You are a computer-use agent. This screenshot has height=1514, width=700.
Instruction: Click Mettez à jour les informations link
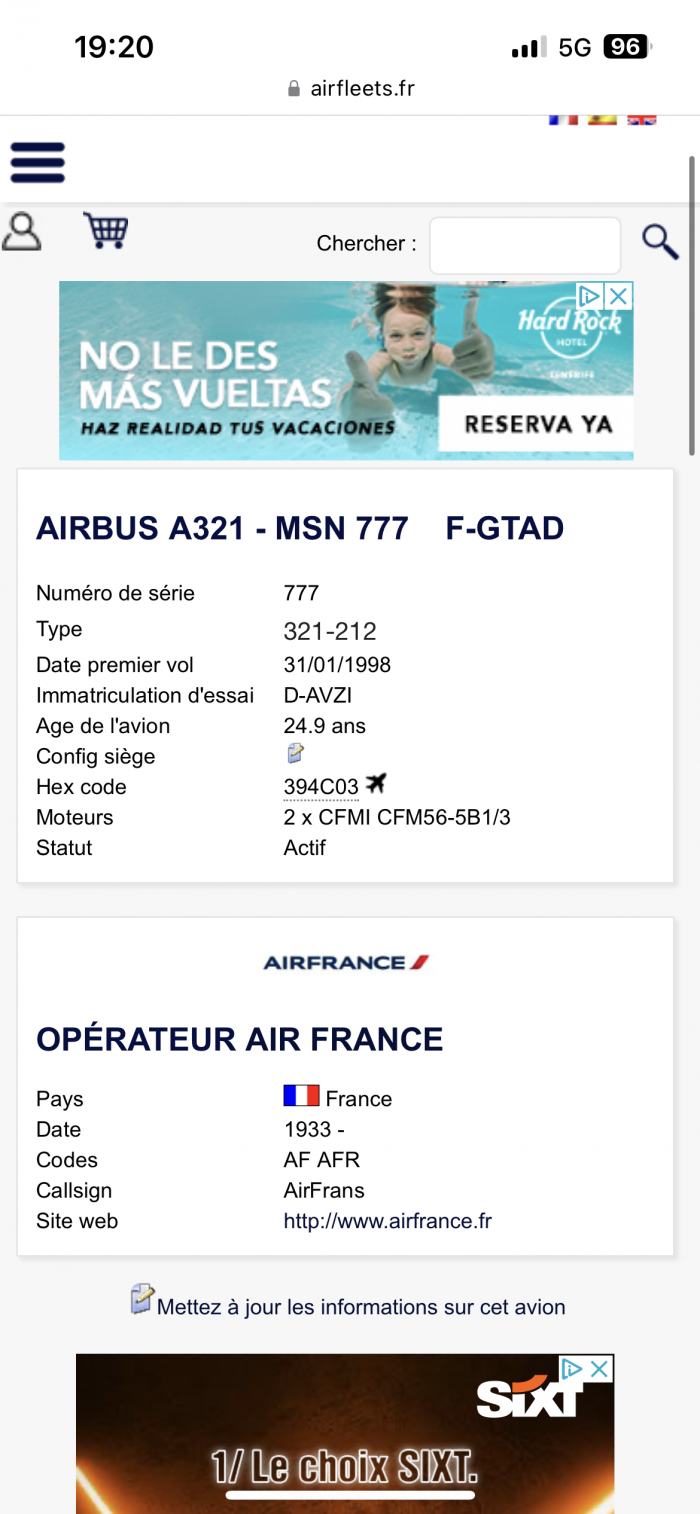[x=361, y=1307]
